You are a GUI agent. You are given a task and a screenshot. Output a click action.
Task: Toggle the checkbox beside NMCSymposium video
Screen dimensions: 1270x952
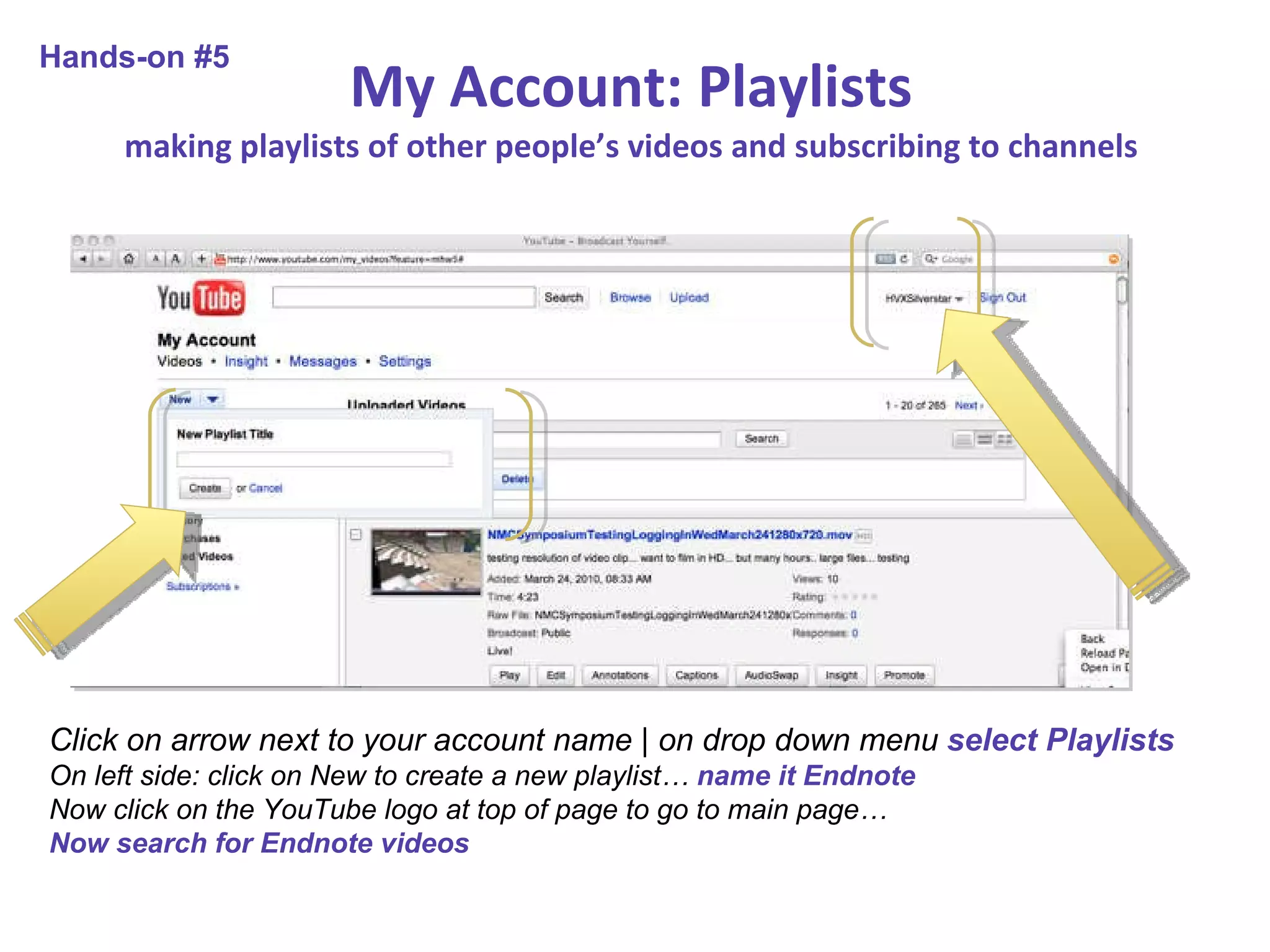[x=355, y=535]
